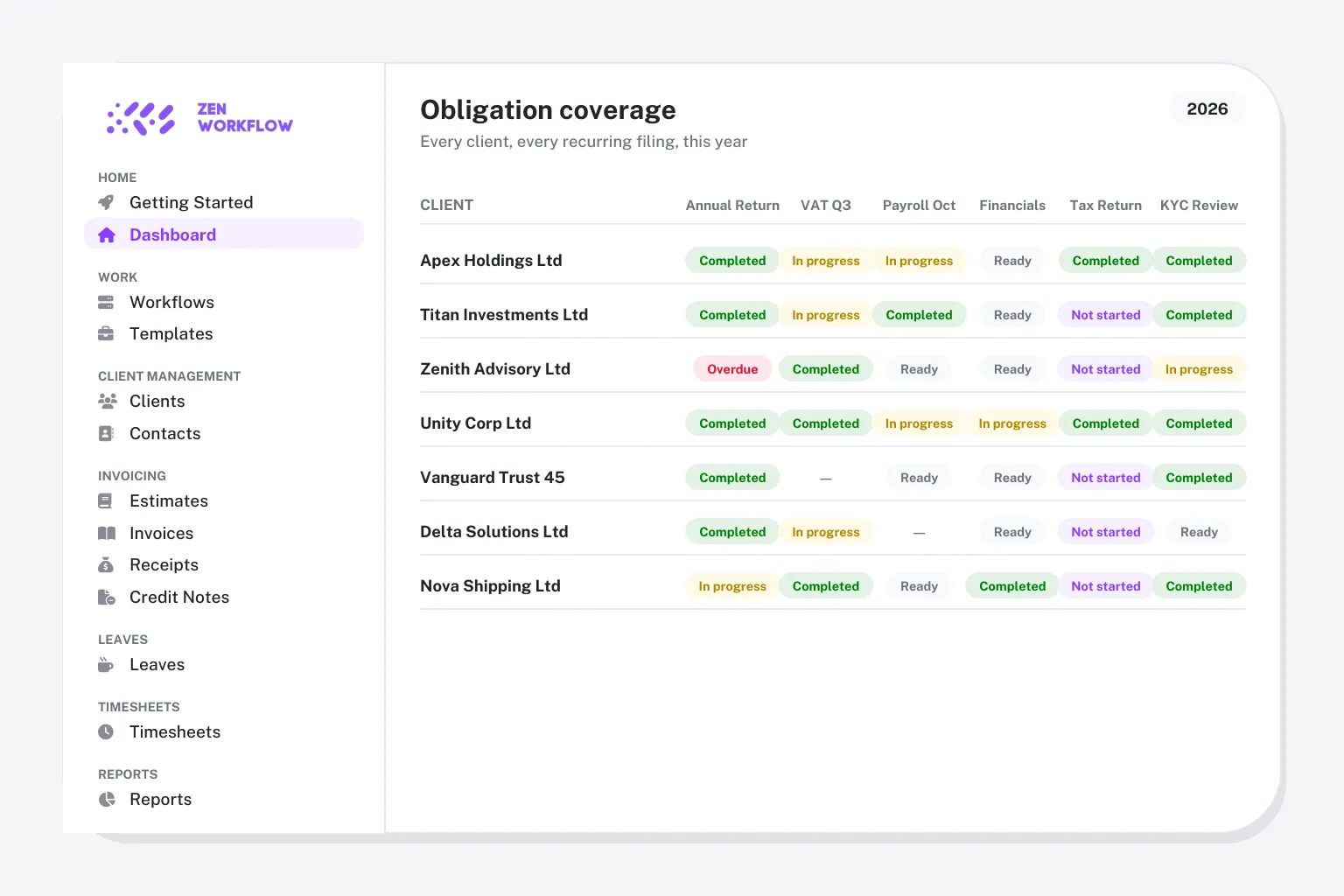Click the Annual Return column header
The image size is (1344, 896).
(732, 205)
